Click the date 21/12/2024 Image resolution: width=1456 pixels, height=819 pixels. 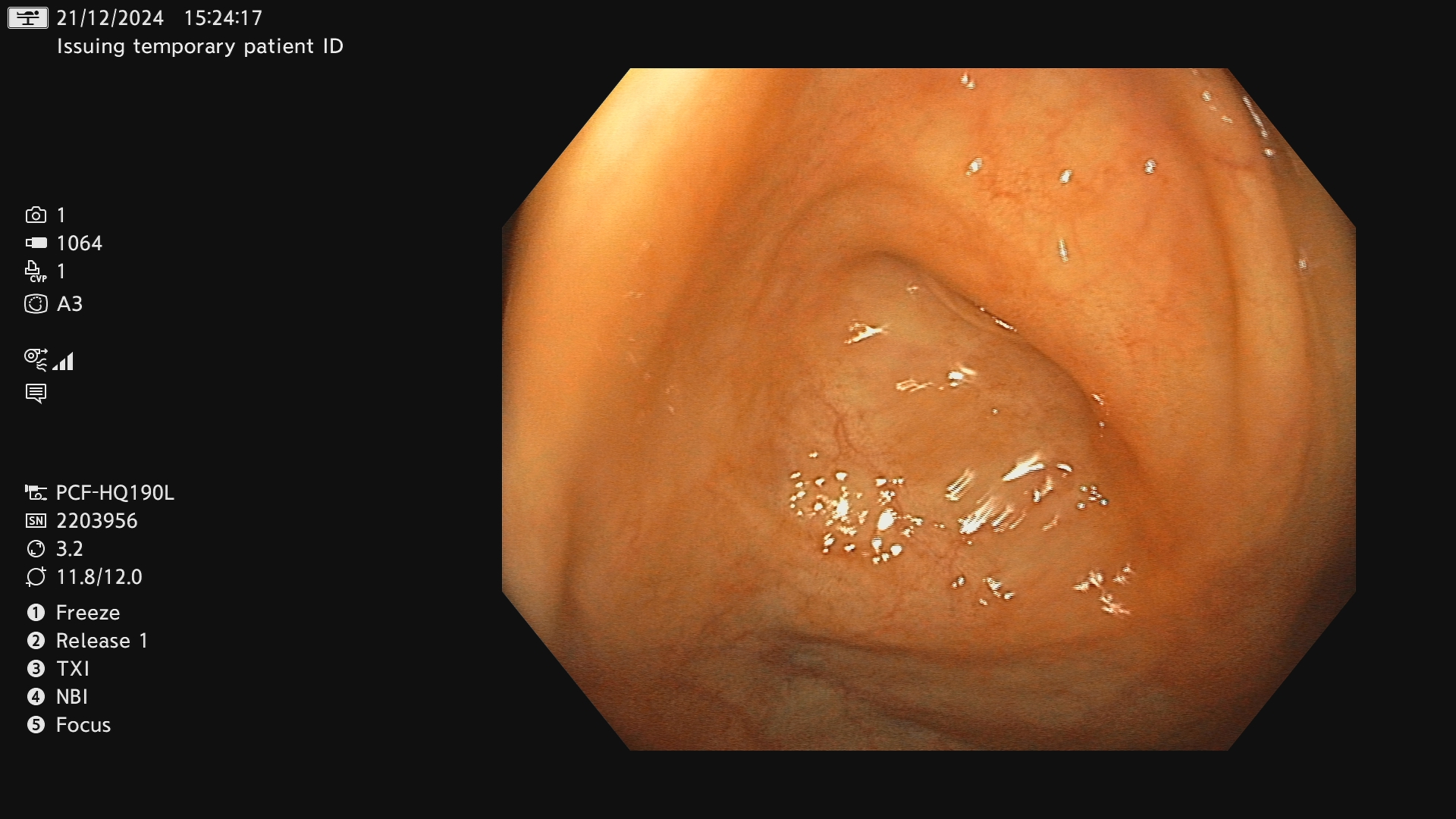[x=110, y=18]
